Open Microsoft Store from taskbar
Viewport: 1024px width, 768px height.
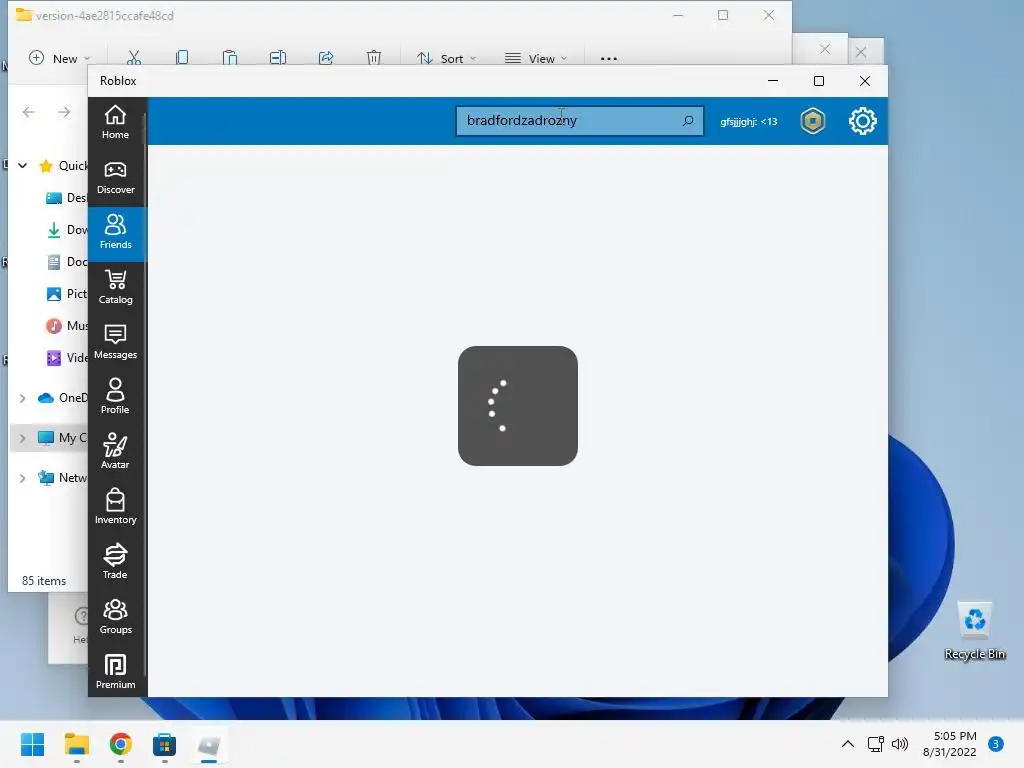pos(164,744)
